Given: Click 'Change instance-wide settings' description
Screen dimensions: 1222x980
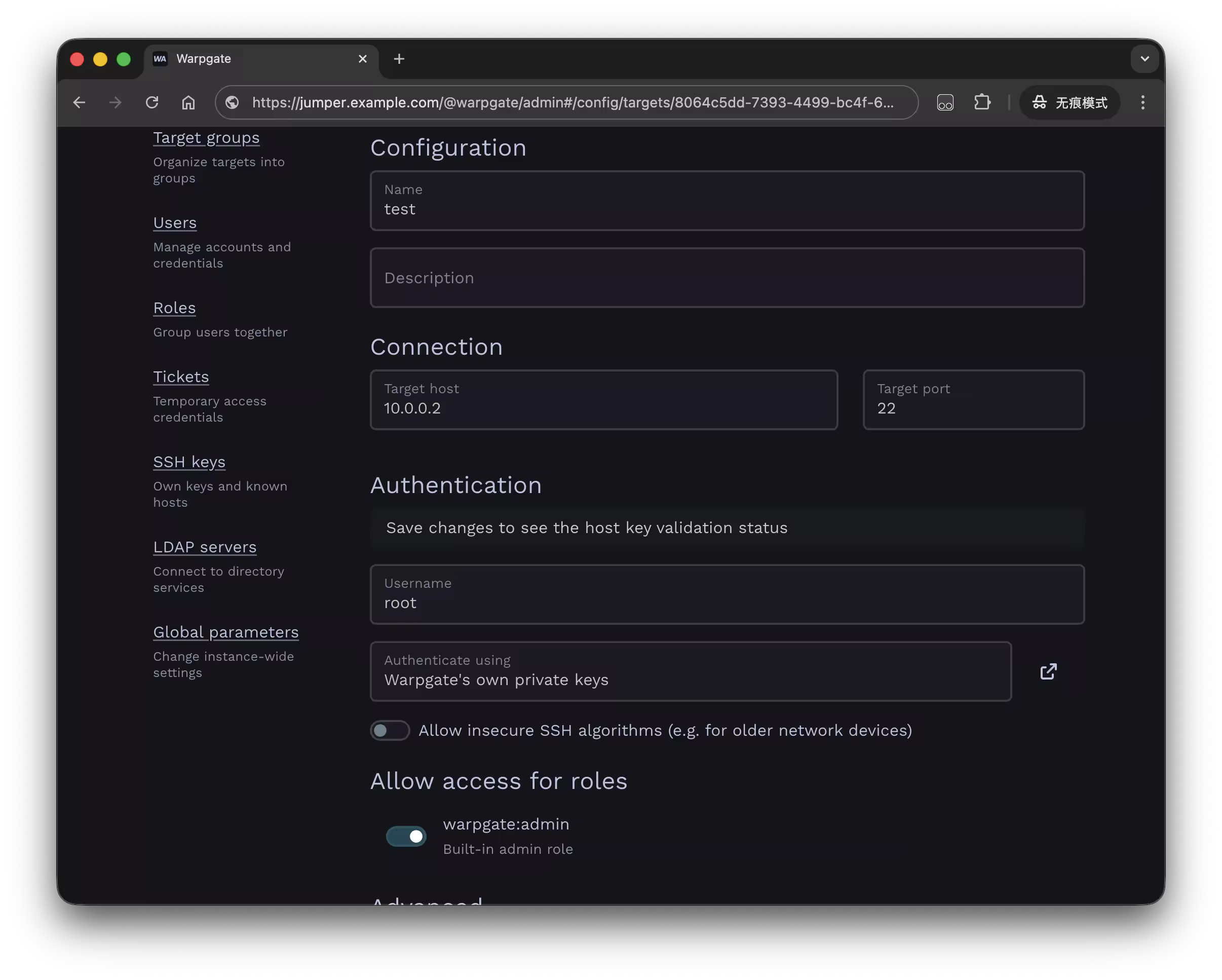Looking at the screenshot, I should click(x=223, y=664).
